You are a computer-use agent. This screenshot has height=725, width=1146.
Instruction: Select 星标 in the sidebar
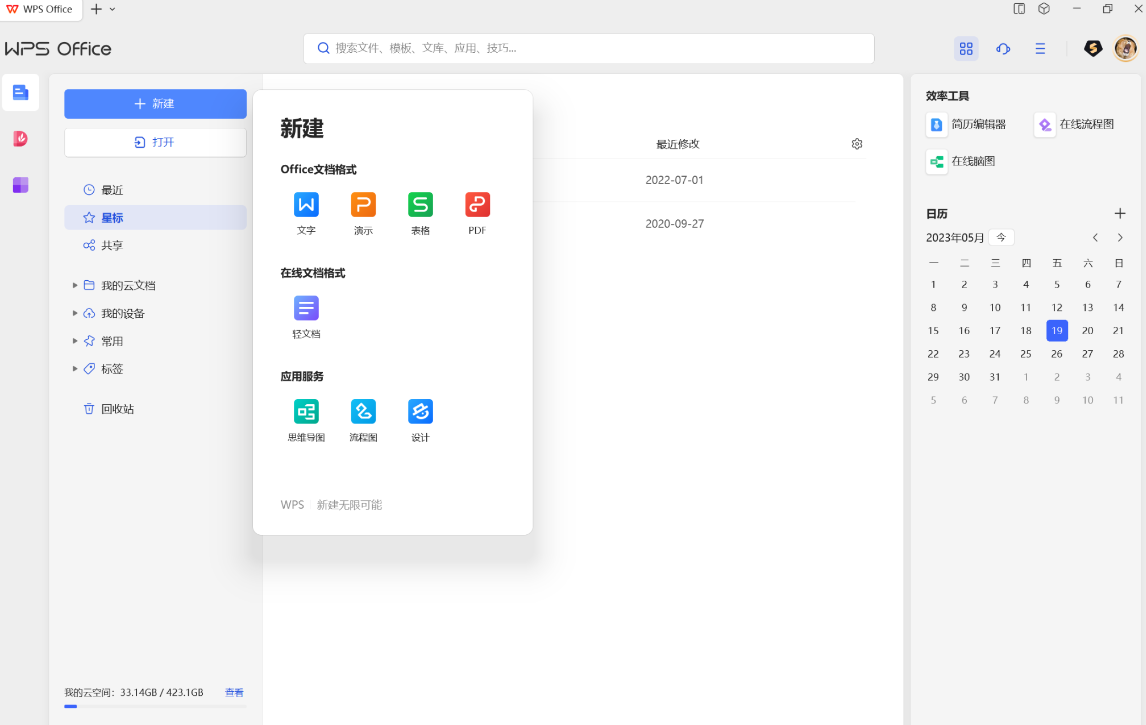pyautogui.click(x=155, y=218)
